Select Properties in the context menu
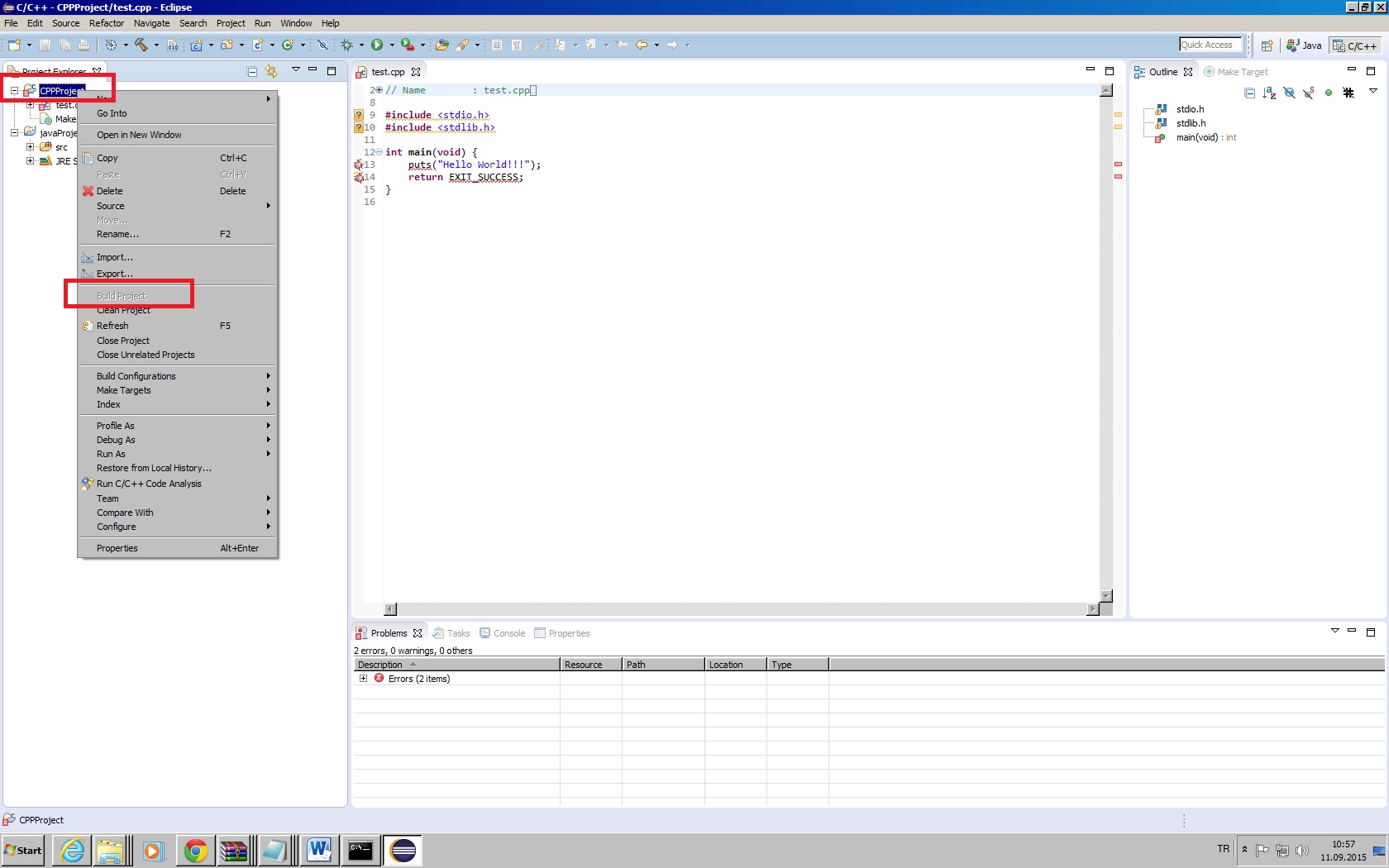 tap(177, 548)
